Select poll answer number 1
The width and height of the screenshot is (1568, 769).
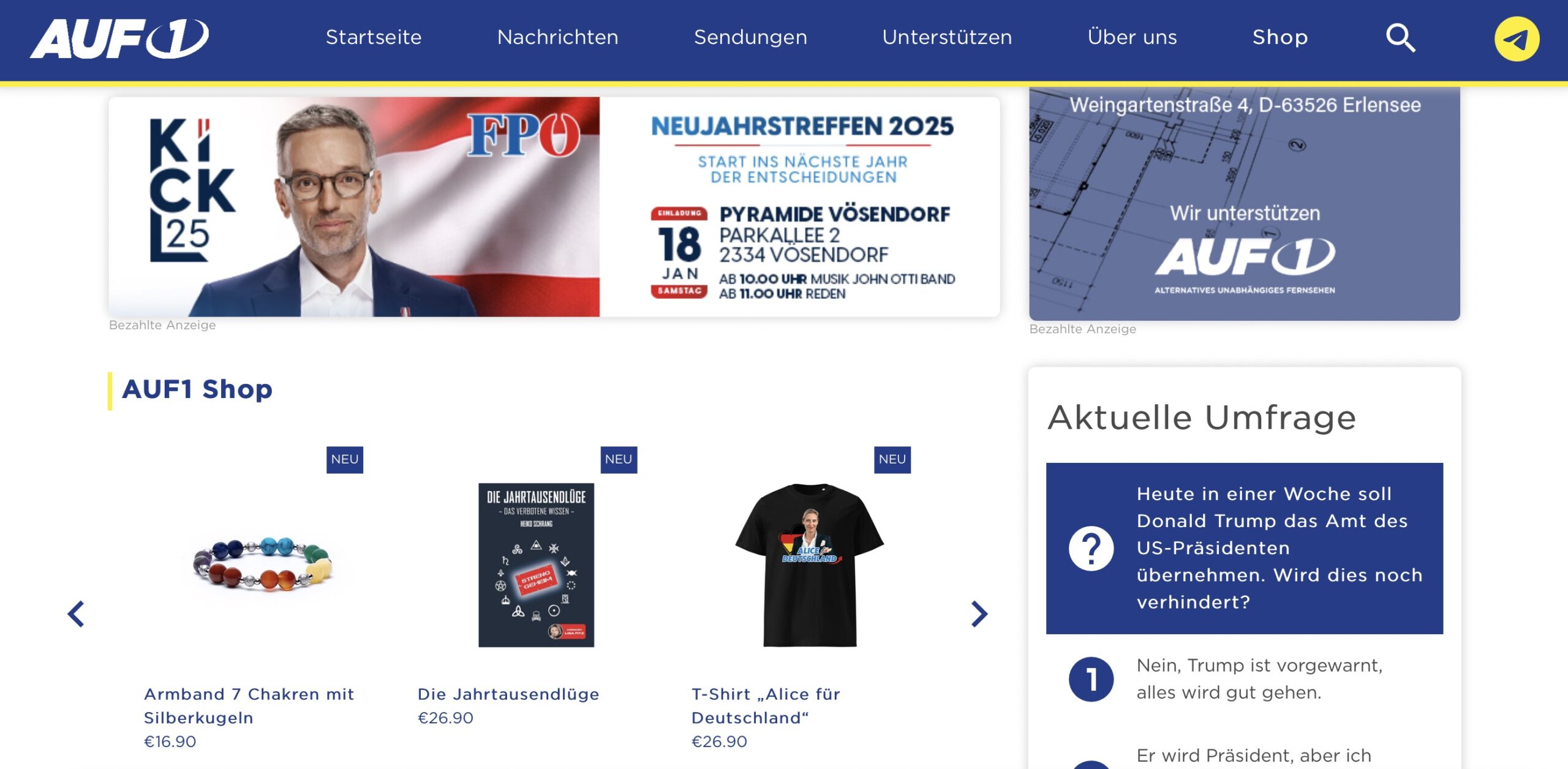coord(1091,680)
